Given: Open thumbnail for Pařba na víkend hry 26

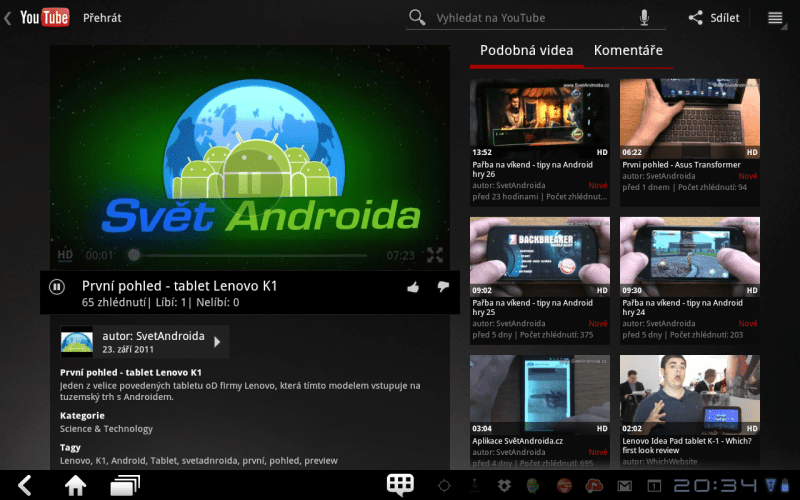Looking at the screenshot, I should [x=540, y=118].
